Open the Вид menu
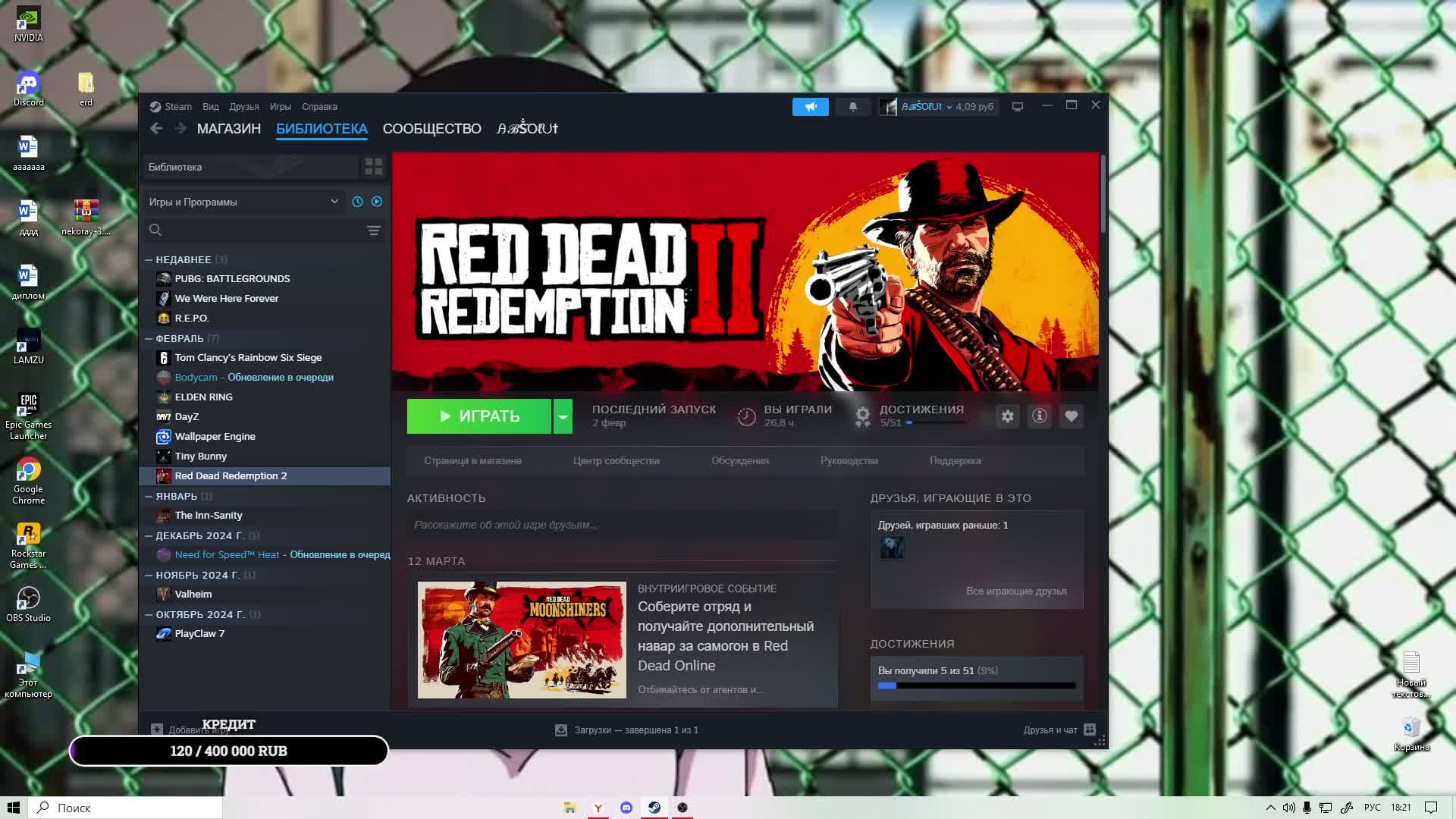 [210, 107]
